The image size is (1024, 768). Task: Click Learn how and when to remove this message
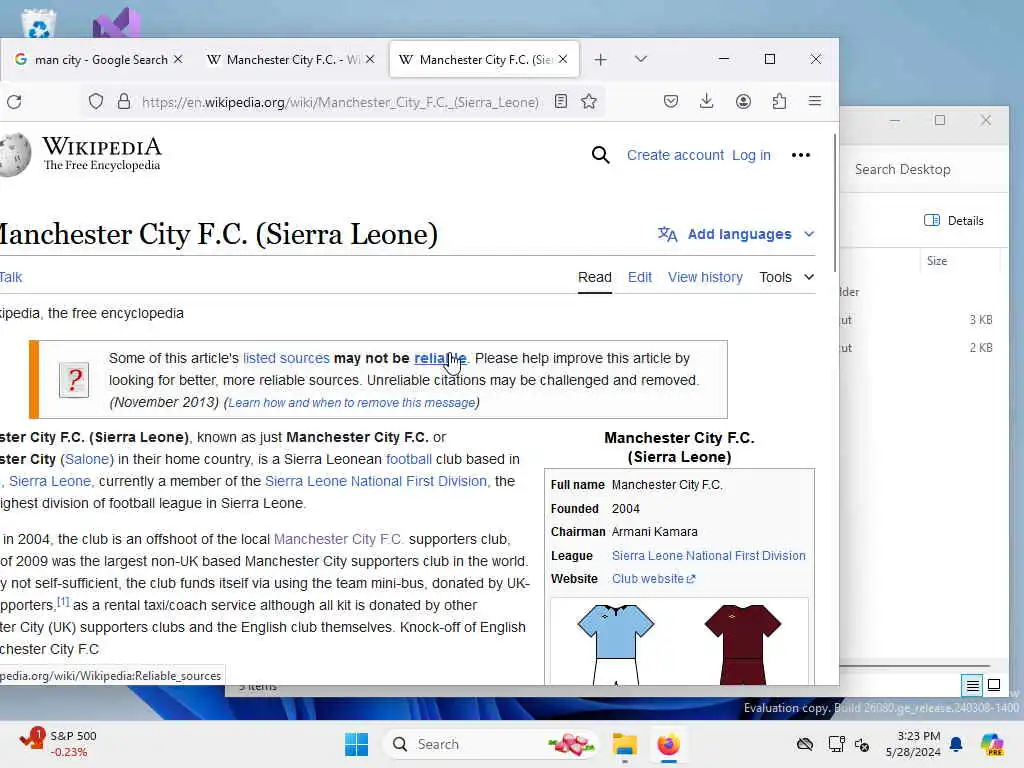point(352,402)
